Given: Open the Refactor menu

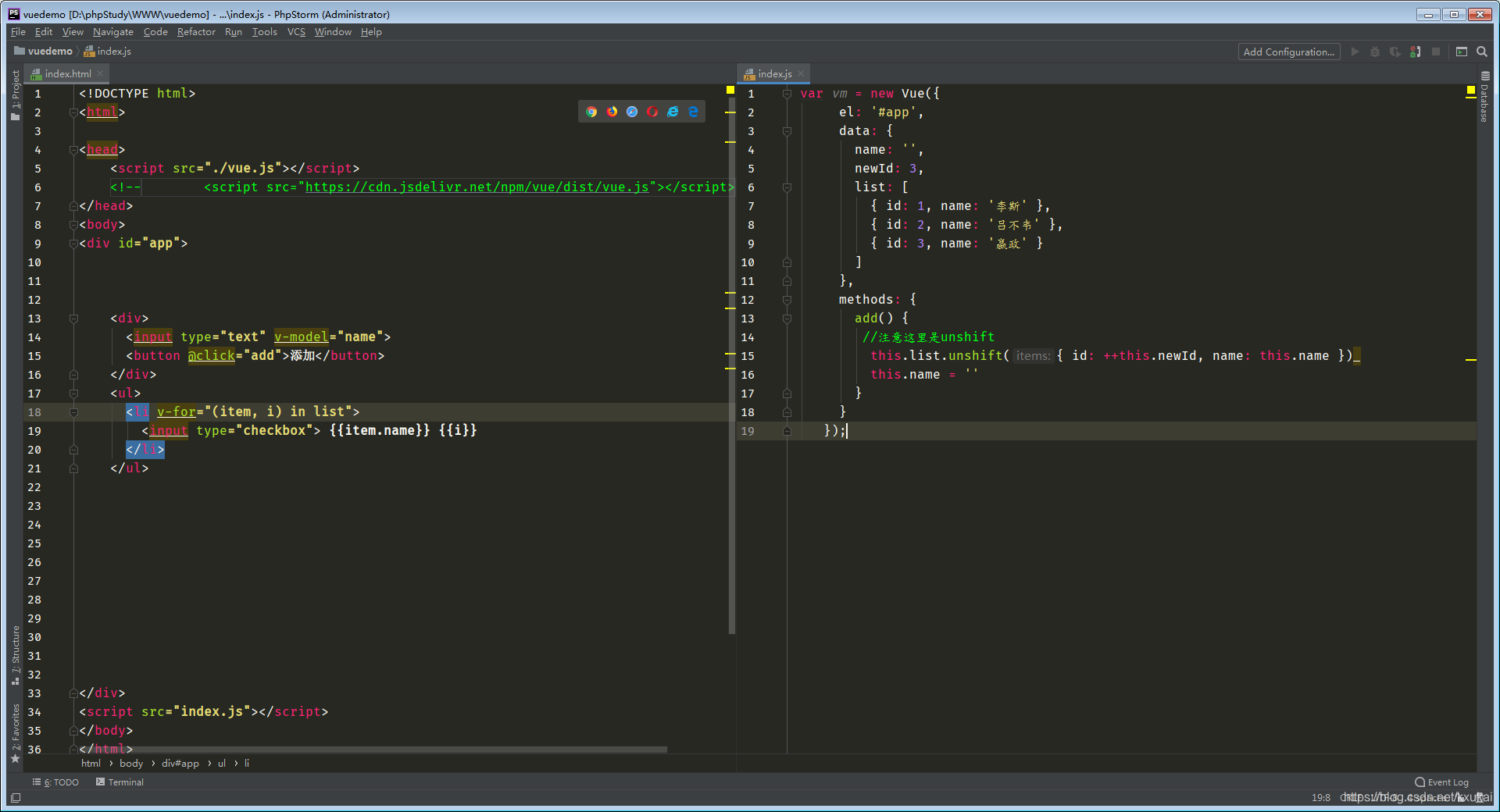Looking at the screenshot, I should [196, 32].
